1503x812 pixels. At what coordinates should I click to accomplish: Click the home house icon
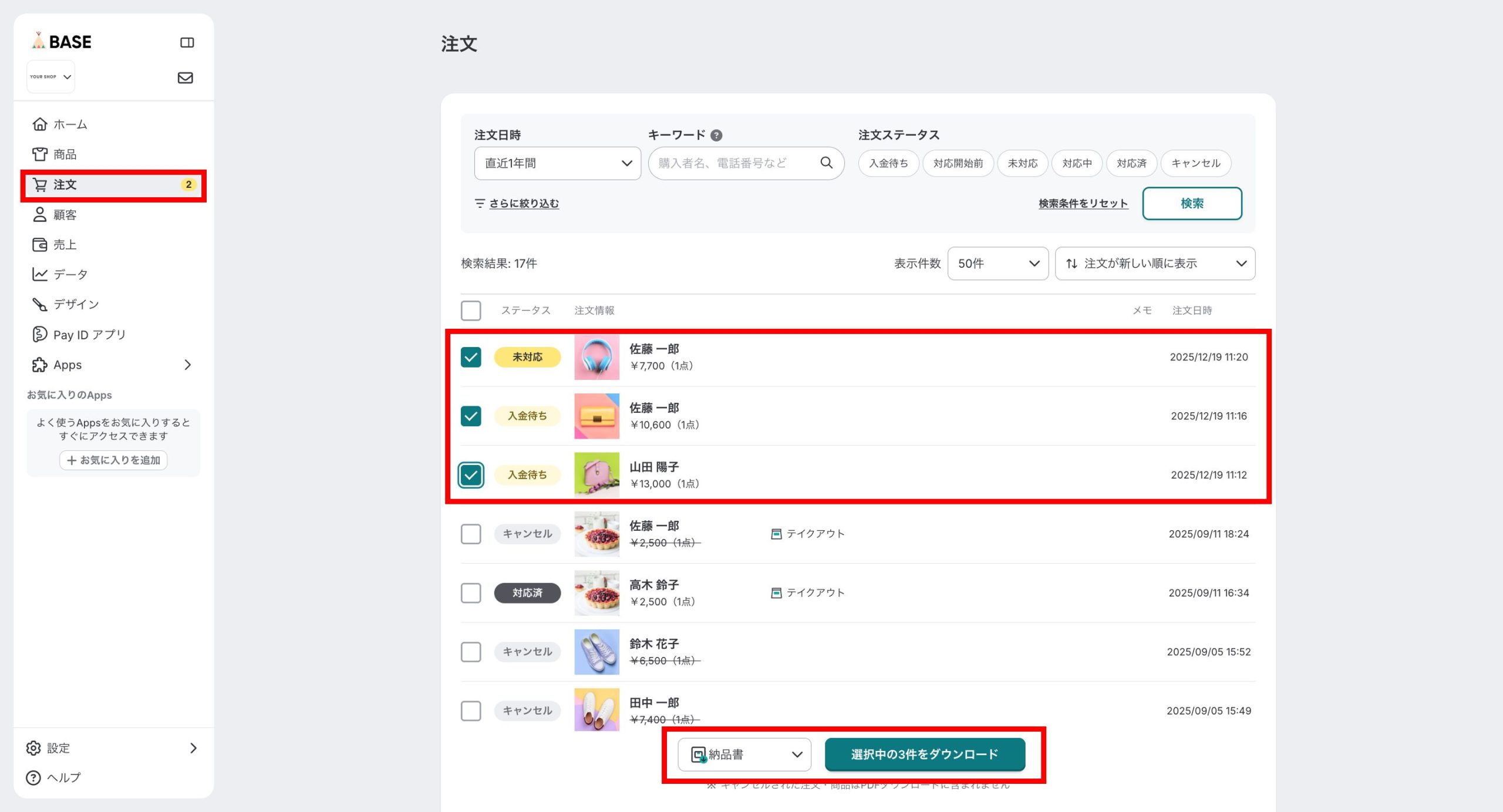[x=39, y=124]
